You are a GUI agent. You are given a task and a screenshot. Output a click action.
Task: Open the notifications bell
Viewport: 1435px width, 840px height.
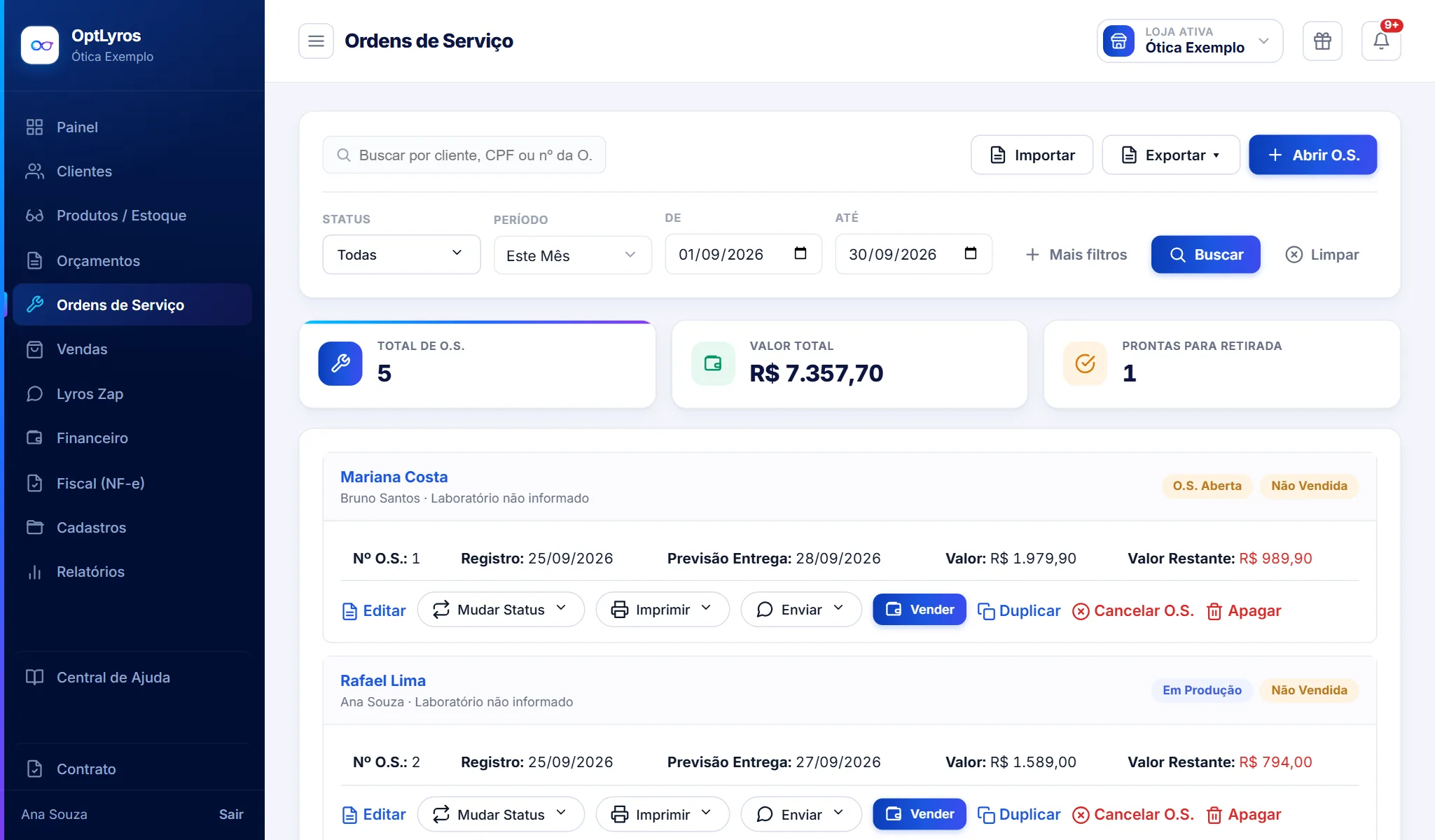1381,41
